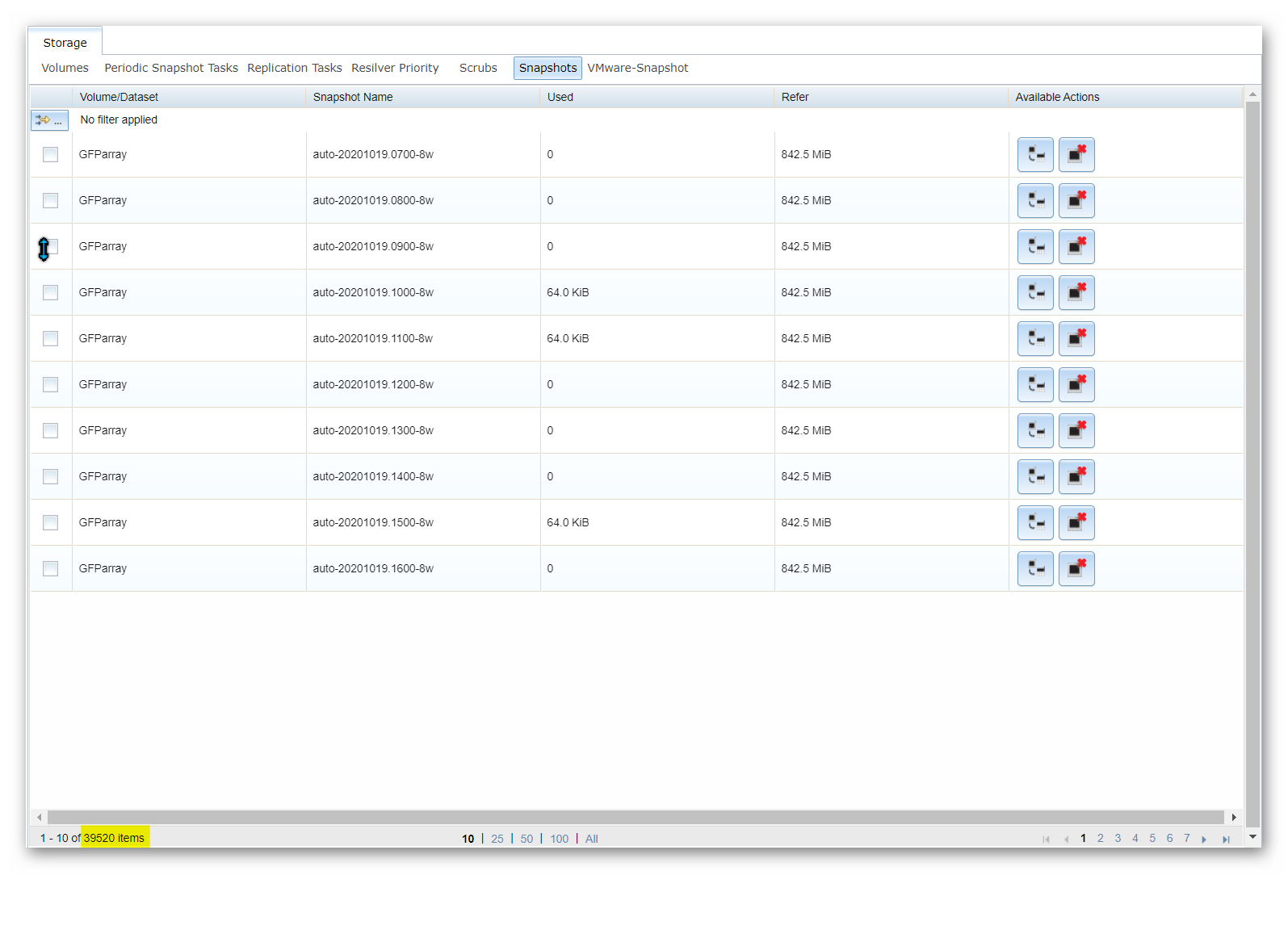Clone snapshot auto-20201019.1300-8w
Image resolution: width=1288 pixels, height=938 pixels.
[x=1035, y=431]
